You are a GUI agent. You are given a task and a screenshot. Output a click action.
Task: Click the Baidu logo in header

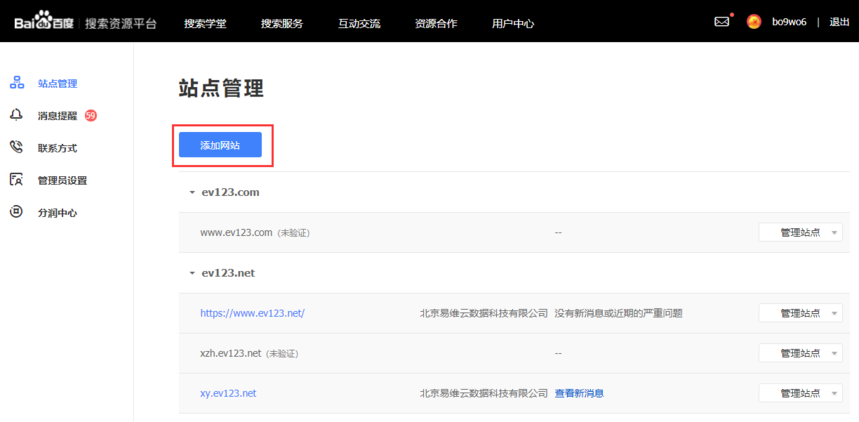[44, 22]
